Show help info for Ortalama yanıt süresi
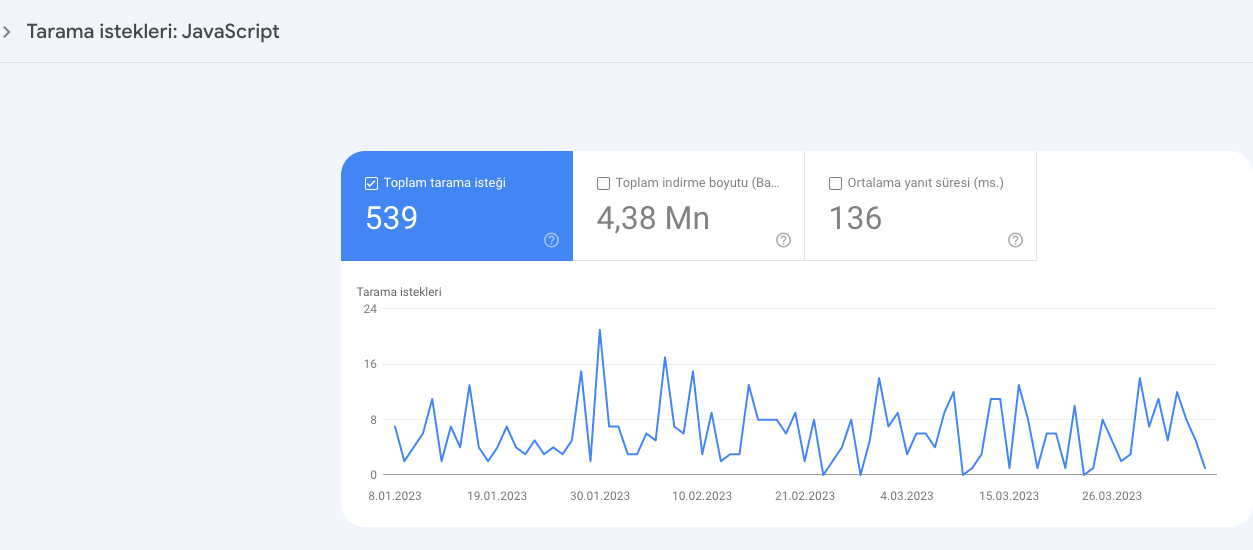Screen dimensions: 1253x550 point(1015,240)
